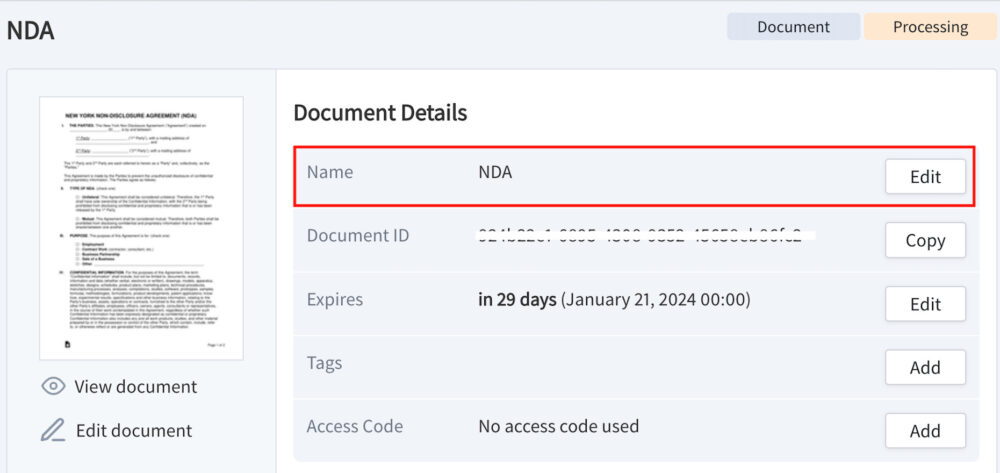
Task: Open the Edit document link
Action: tap(133, 431)
